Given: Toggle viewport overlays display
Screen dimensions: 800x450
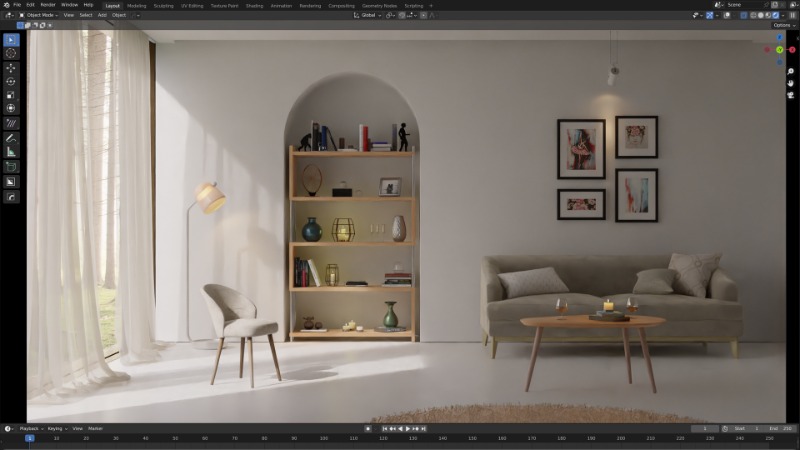Looking at the screenshot, I should (729, 15).
